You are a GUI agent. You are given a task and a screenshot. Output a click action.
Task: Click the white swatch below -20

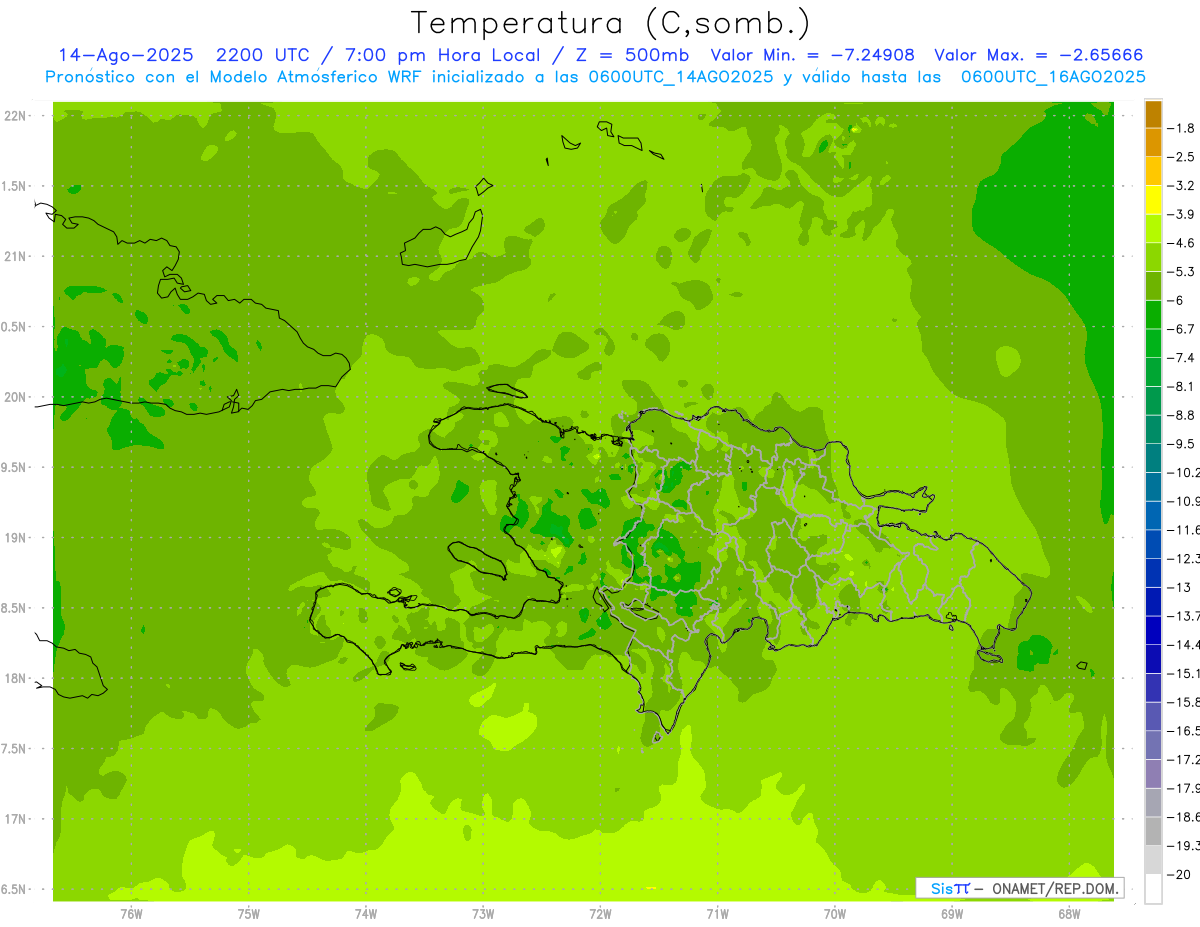point(1153,888)
